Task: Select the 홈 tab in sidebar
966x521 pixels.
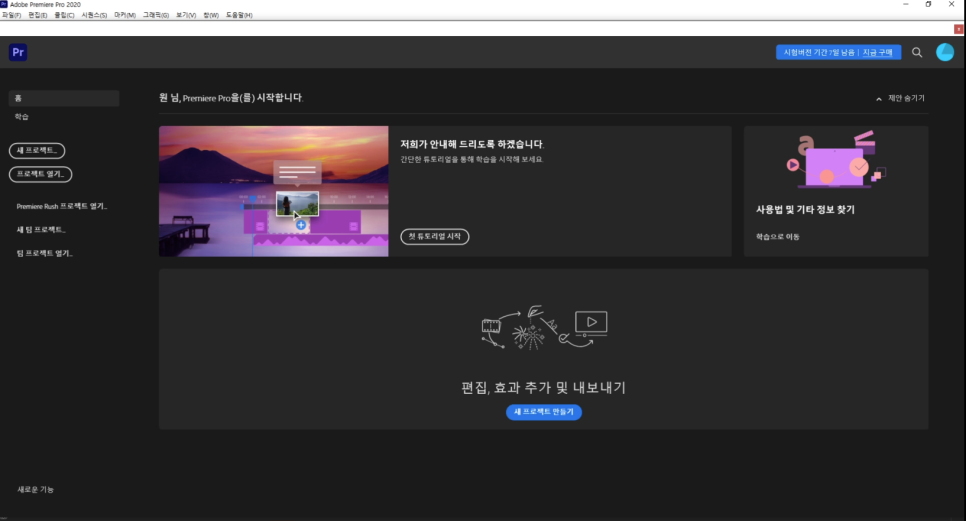Action: [64, 99]
